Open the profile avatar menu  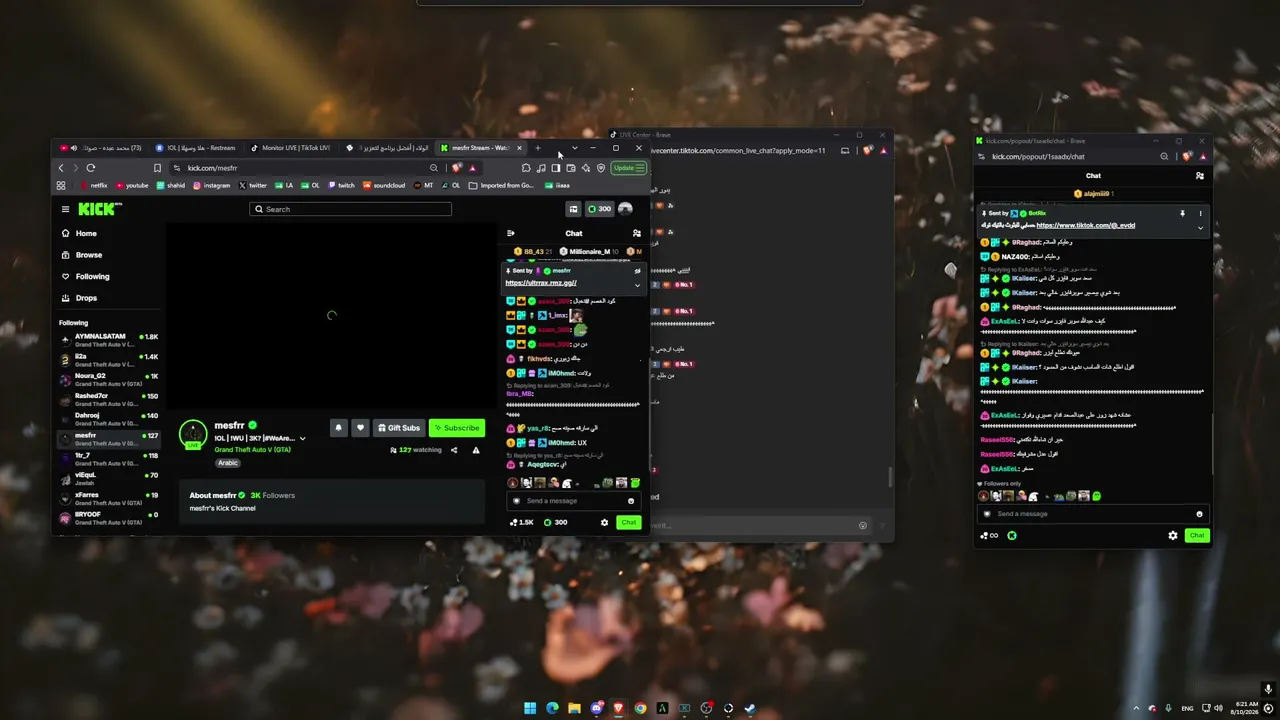point(625,209)
